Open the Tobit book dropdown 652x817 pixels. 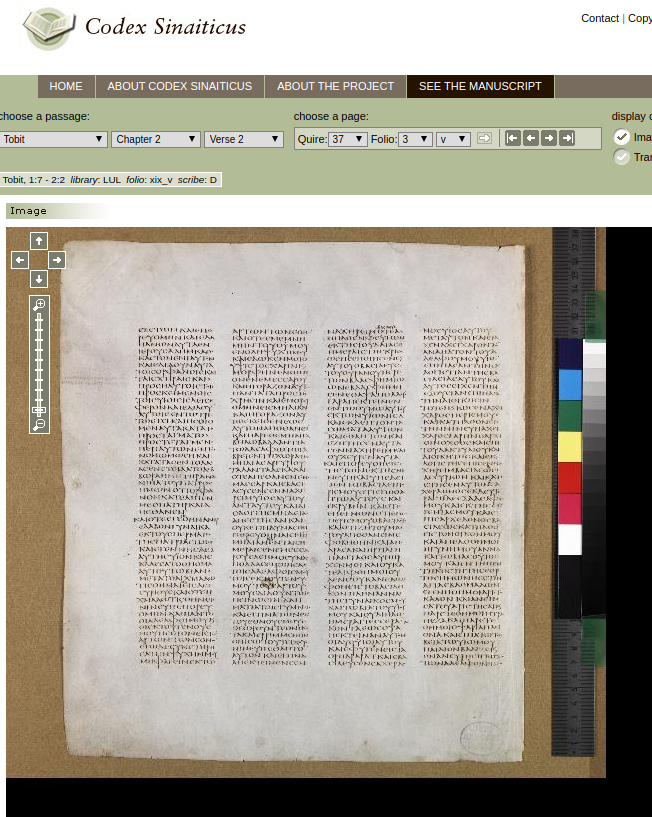(x=53, y=139)
